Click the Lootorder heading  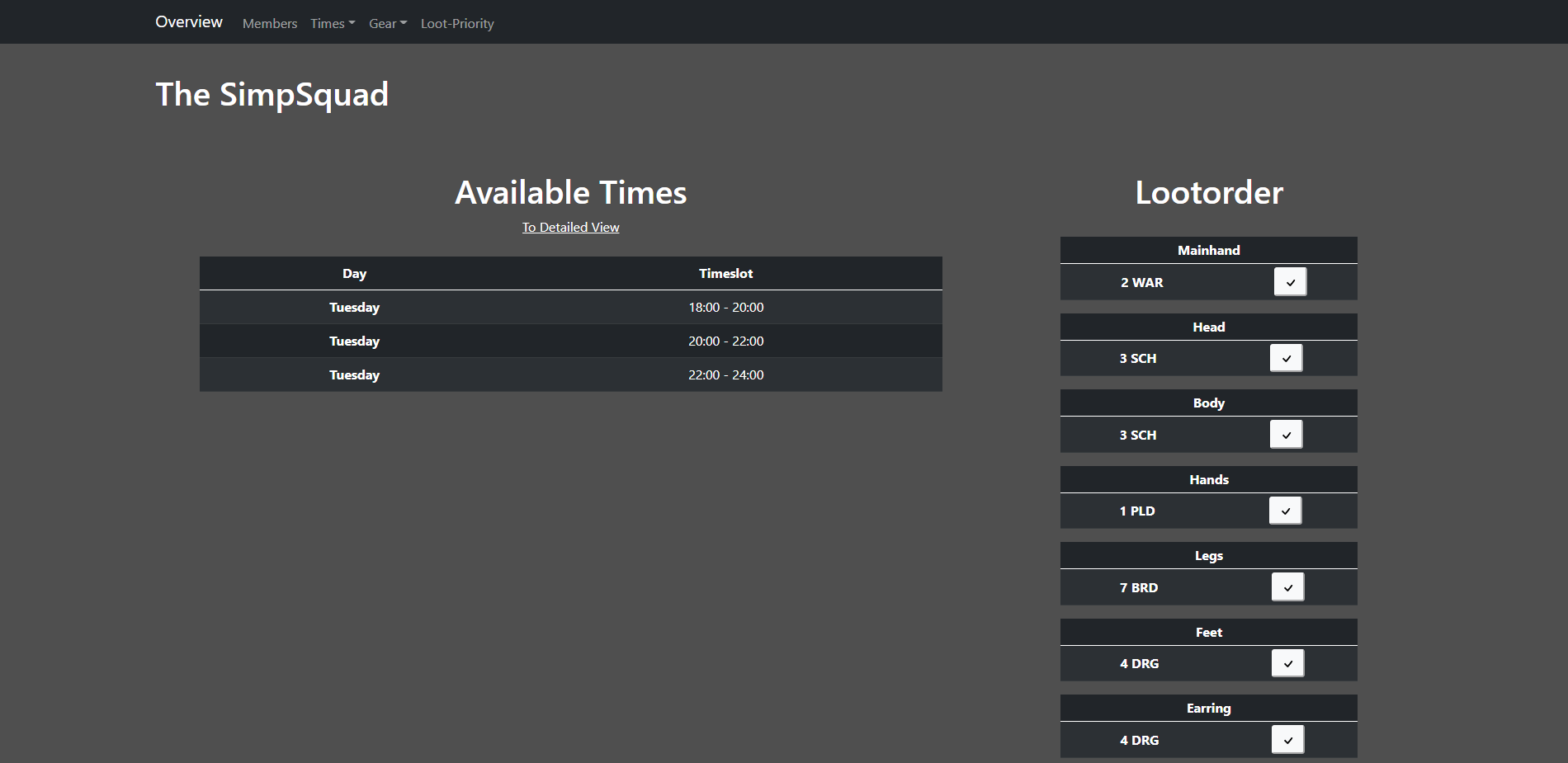(1208, 193)
